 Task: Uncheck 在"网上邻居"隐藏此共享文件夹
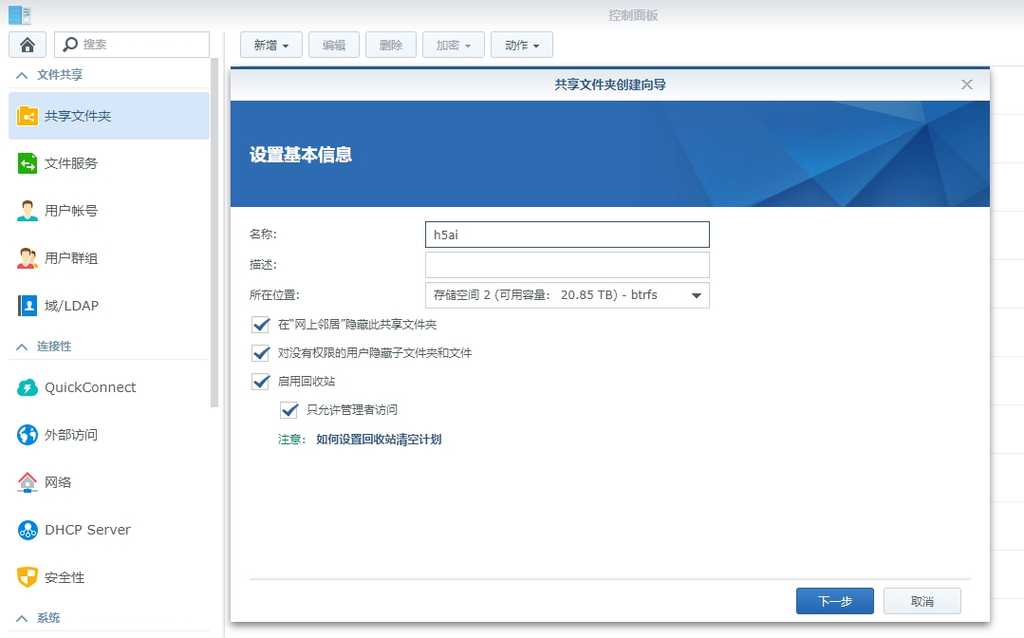tap(261, 324)
